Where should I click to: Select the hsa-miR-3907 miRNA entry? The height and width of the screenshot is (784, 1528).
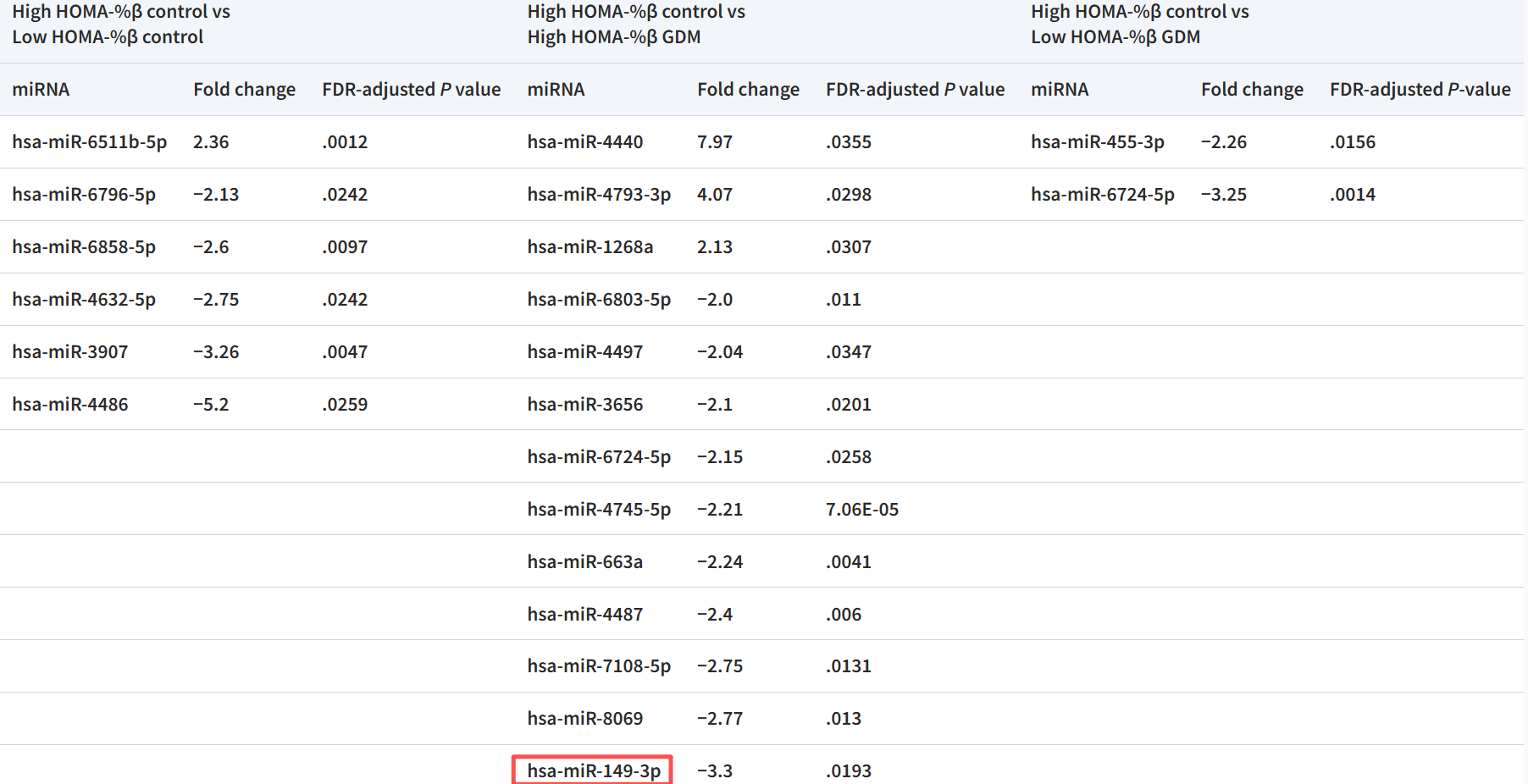point(70,352)
